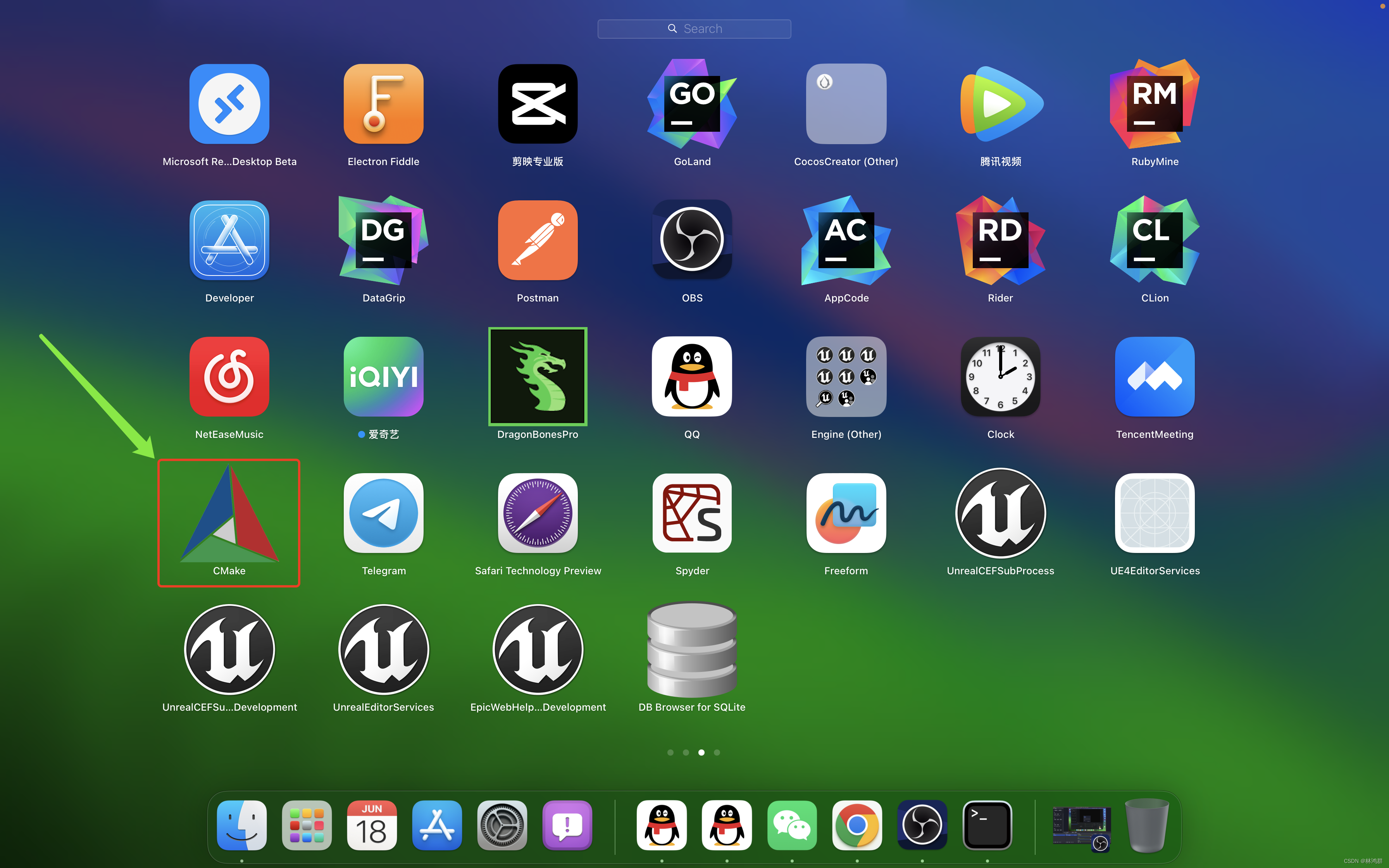Go to the fourth Launchpad page dot
Image resolution: width=1389 pixels, height=868 pixels.
(x=717, y=752)
